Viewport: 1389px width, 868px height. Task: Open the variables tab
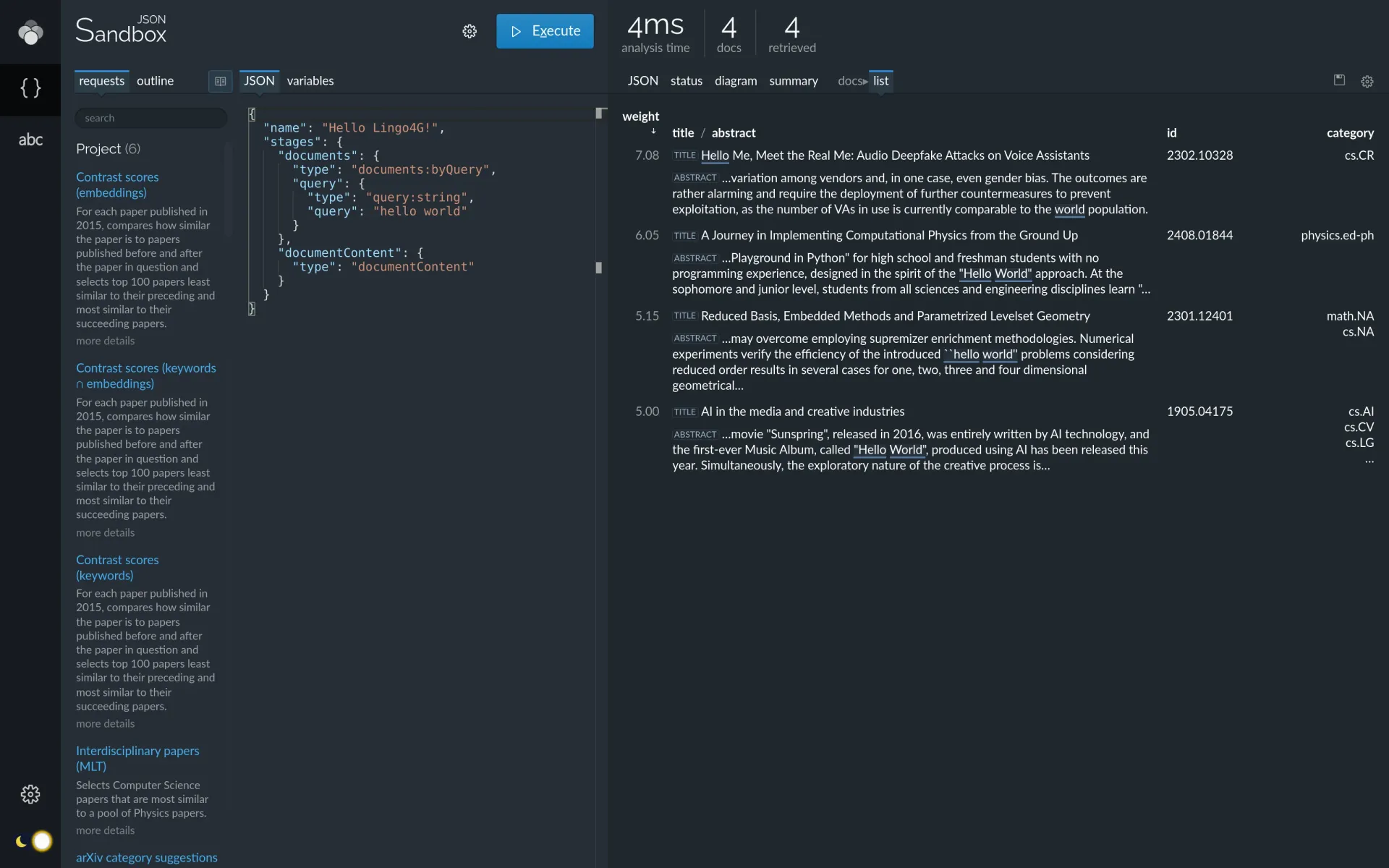pos(310,80)
